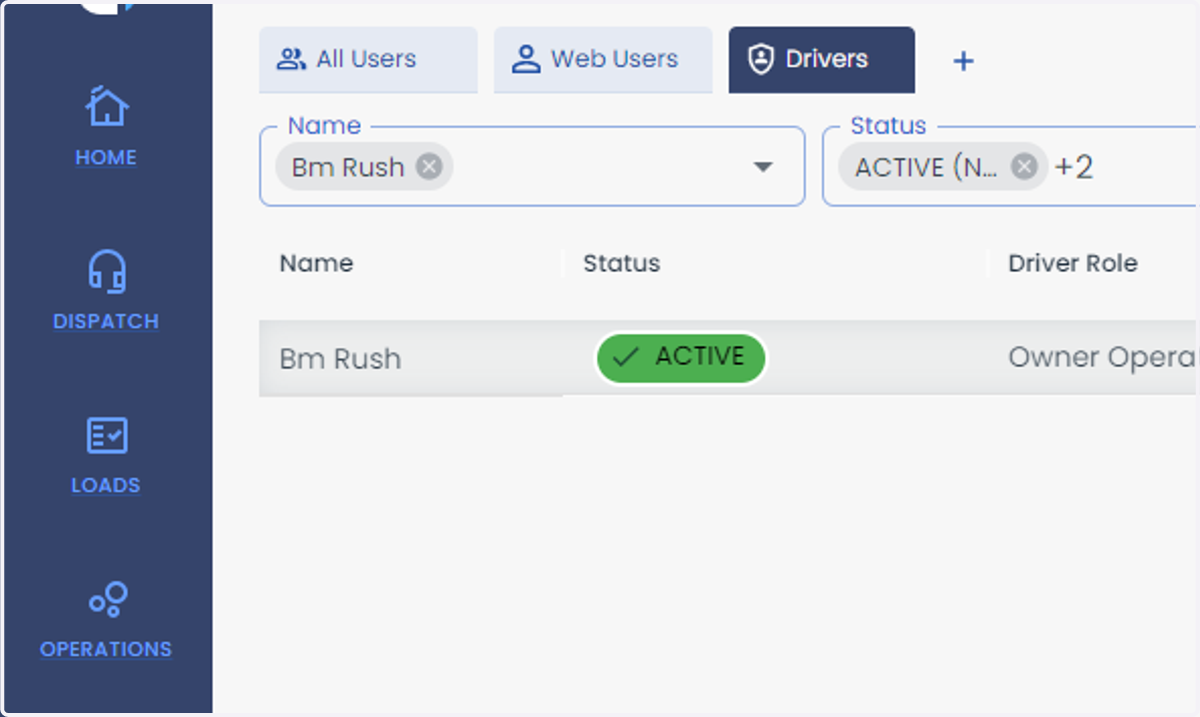The height and width of the screenshot is (717, 1200).
Task: Click the Loads checklist icon
Action: coord(106,435)
